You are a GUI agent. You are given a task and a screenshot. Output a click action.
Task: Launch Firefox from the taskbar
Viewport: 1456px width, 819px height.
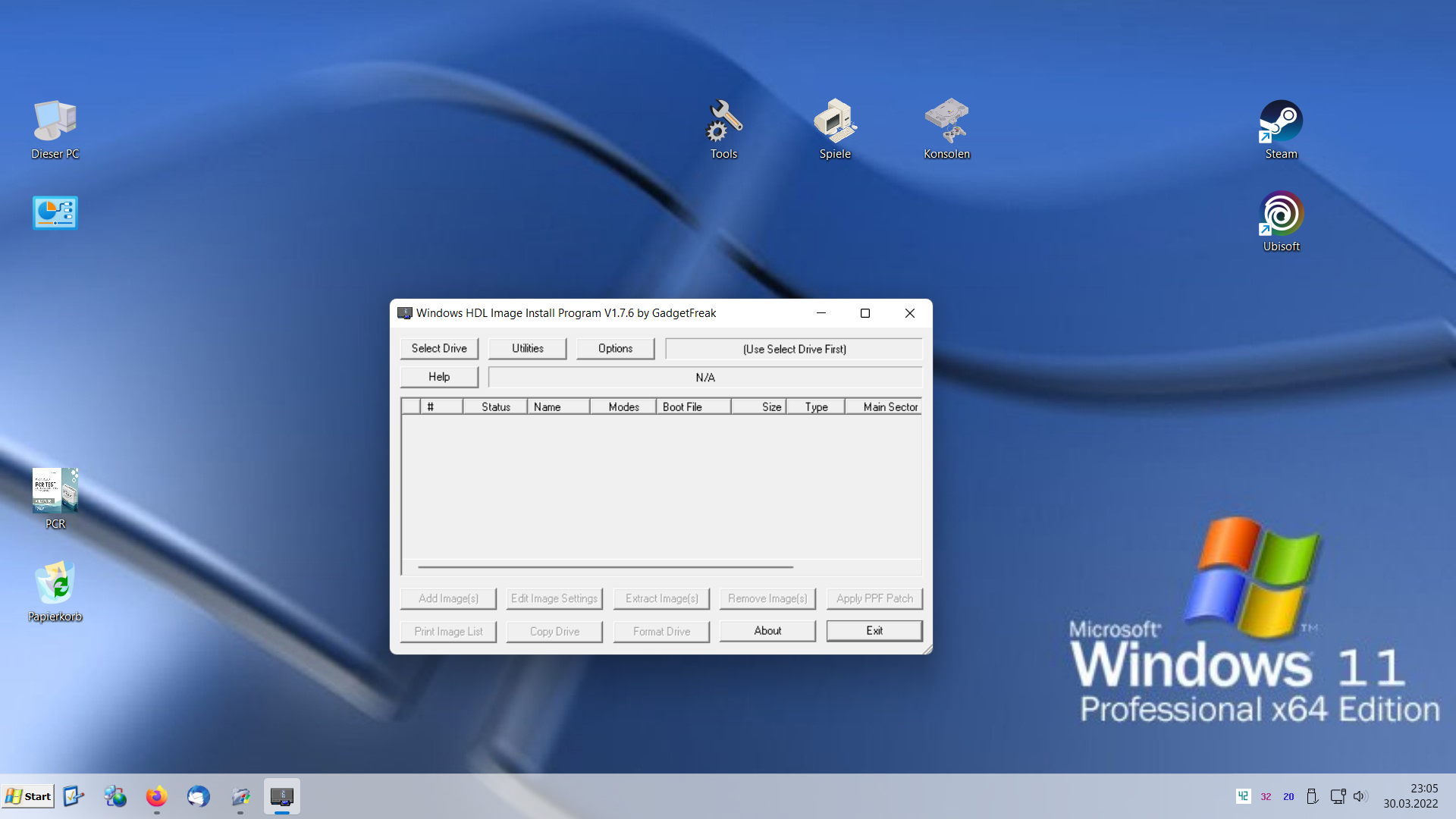[156, 796]
